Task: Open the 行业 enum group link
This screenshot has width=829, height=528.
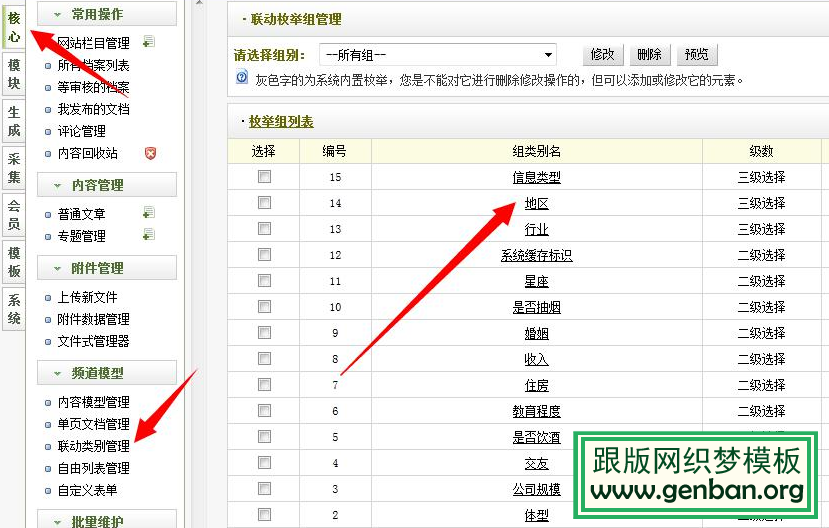Action: pyautogui.click(x=536, y=229)
